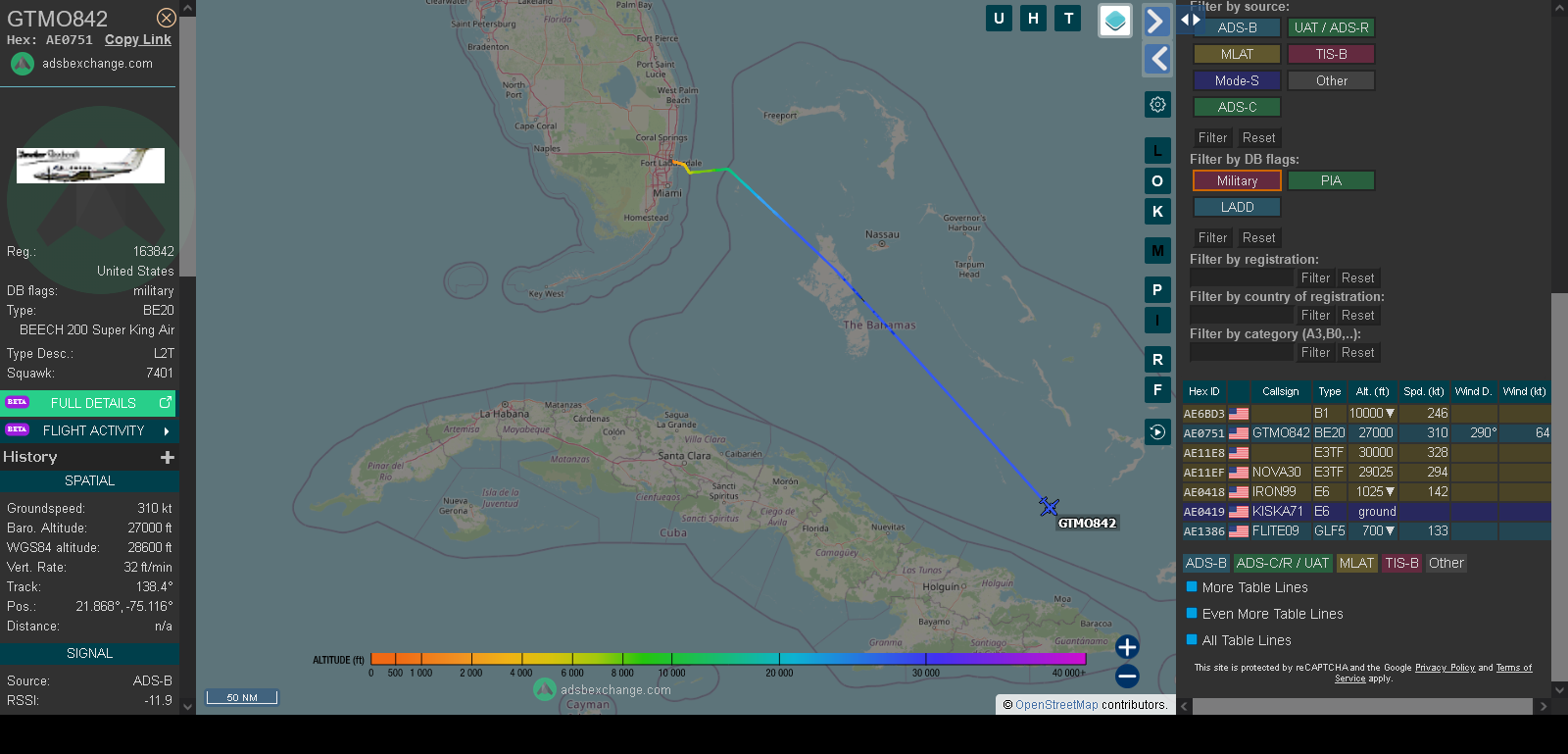1568x754 pixels.
Task: Expand the FLIGHT ACTIVITY menu
Action: tap(89, 430)
